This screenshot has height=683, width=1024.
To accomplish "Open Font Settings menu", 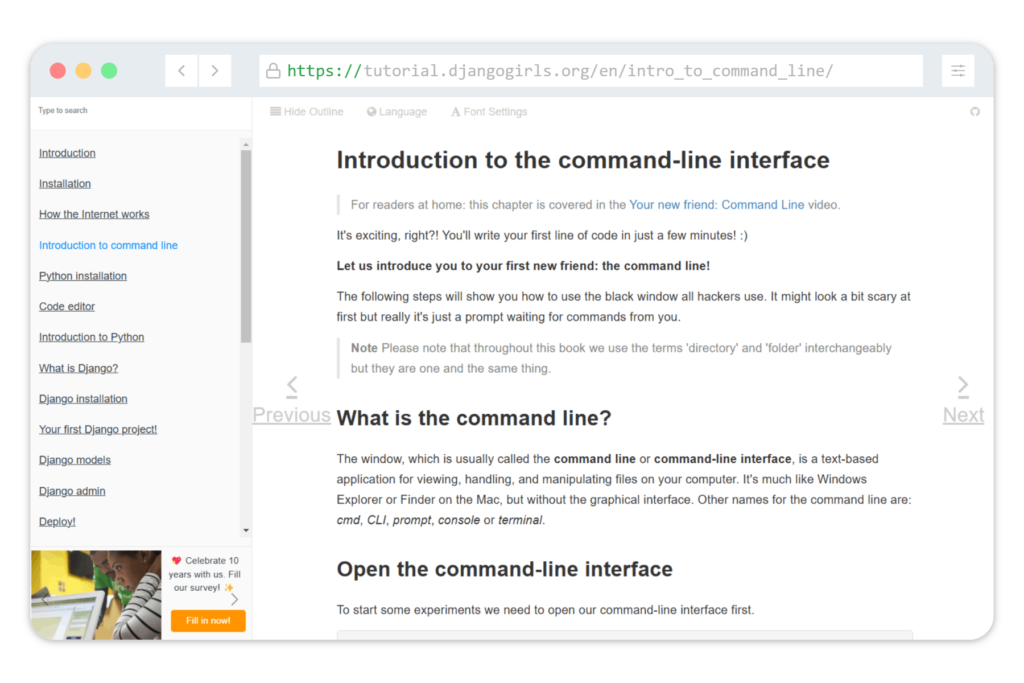I will click(x=489, y=112).
